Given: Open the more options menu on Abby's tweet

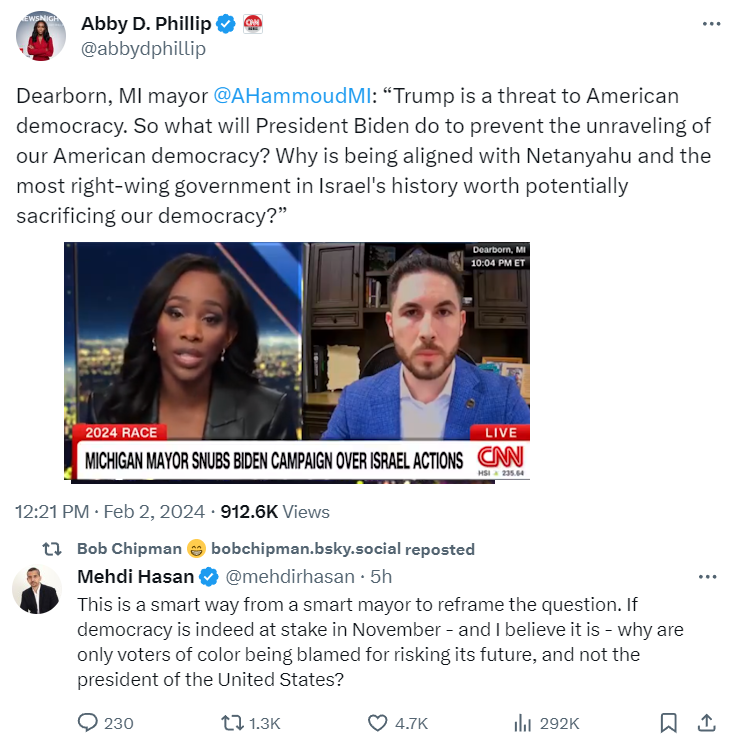Looking at the screenshot, I should click(712, 23).
